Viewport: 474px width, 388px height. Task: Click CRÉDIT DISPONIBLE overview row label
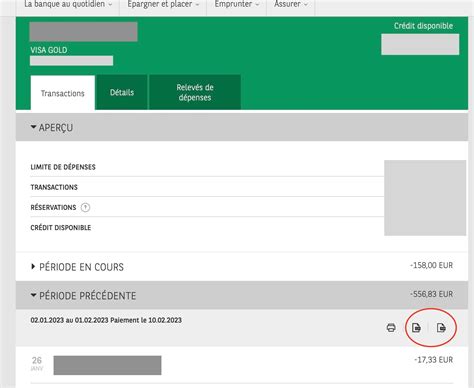tap(61, 228)
